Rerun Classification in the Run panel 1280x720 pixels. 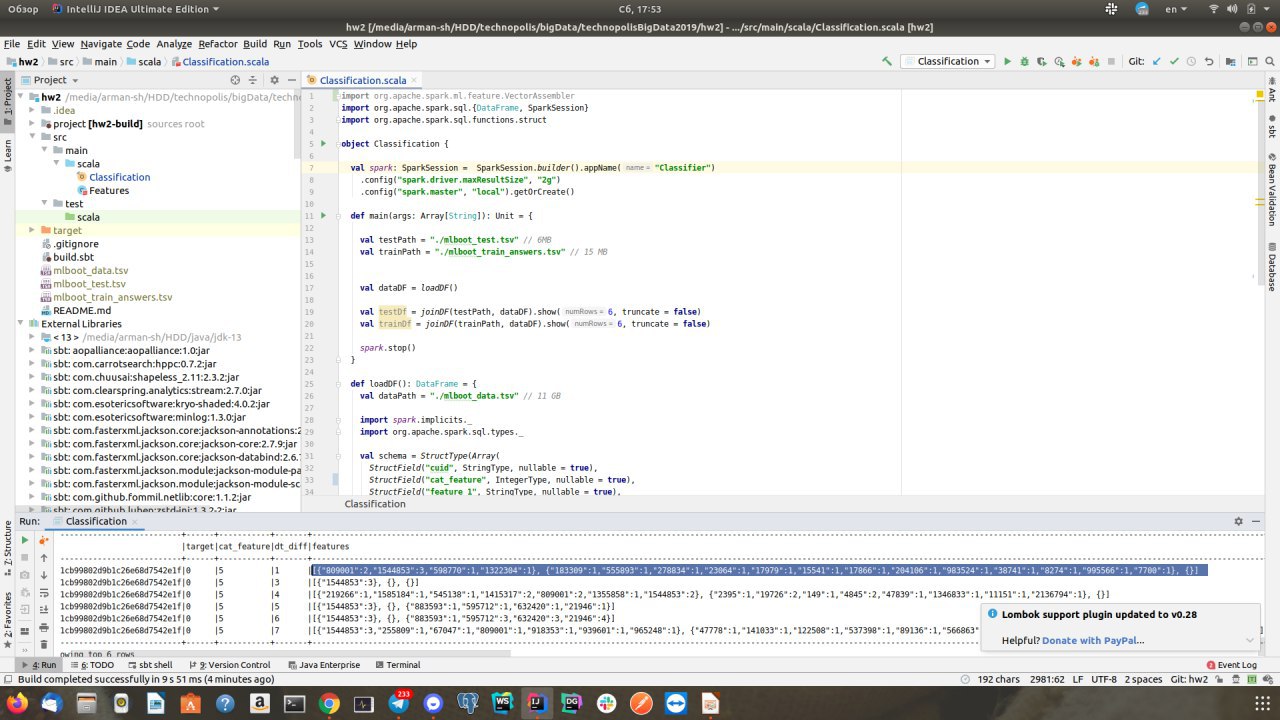pyautogui.click(x=25, y=540)
